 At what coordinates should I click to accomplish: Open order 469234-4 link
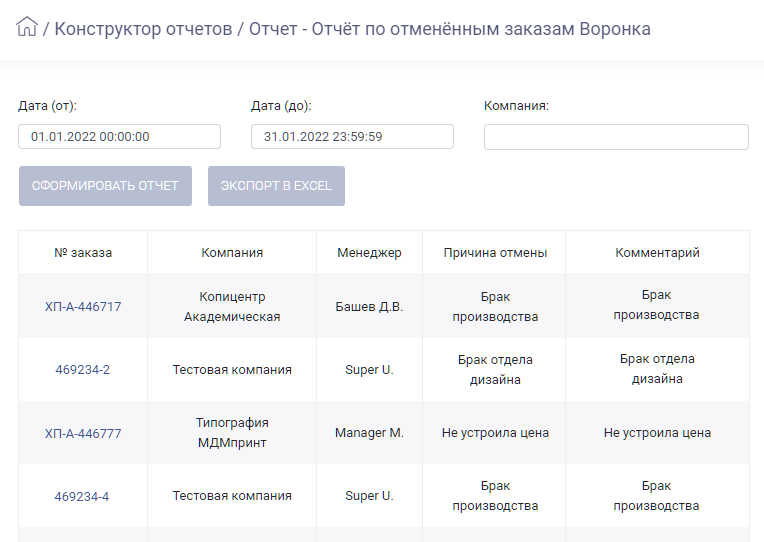point(82,497)
